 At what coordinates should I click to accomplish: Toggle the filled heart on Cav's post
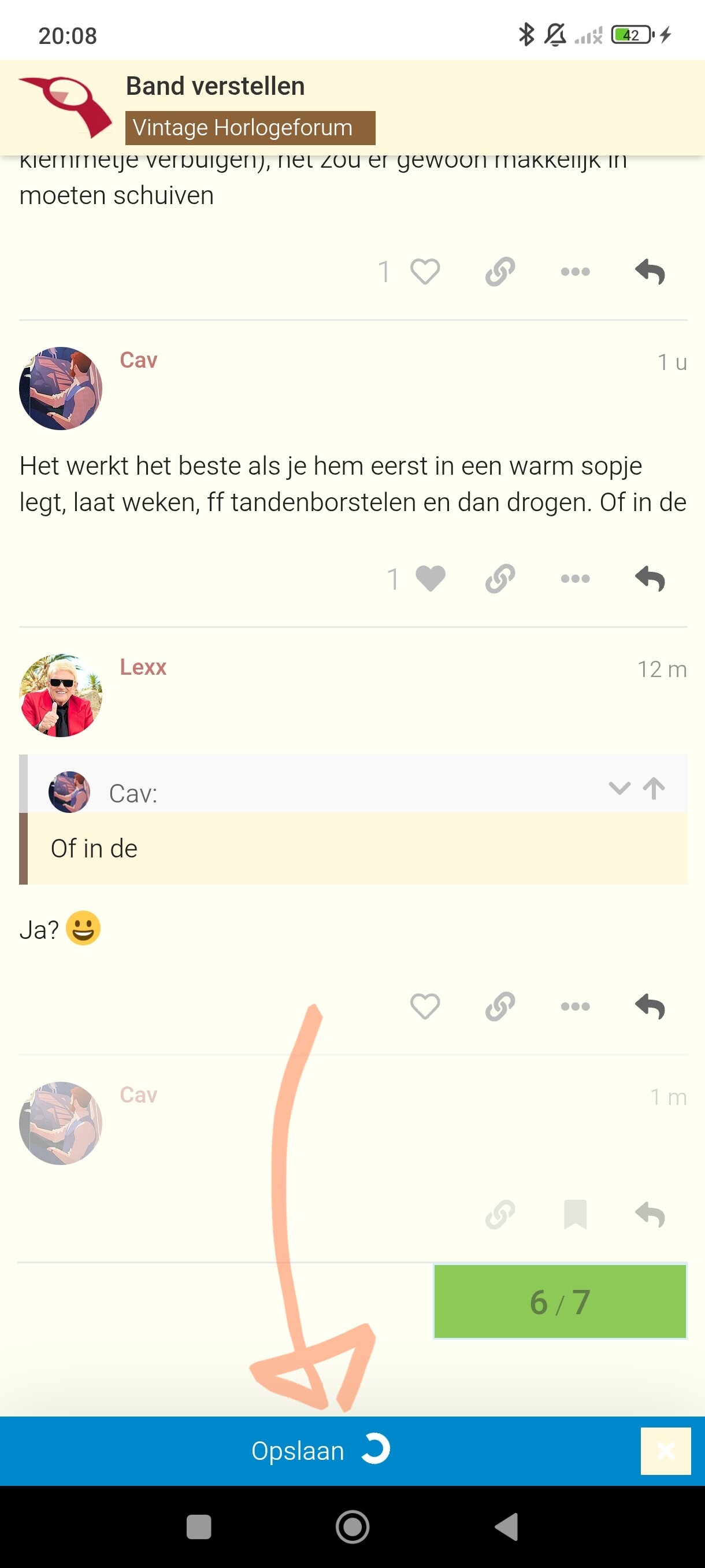click(x=430, y=578)
